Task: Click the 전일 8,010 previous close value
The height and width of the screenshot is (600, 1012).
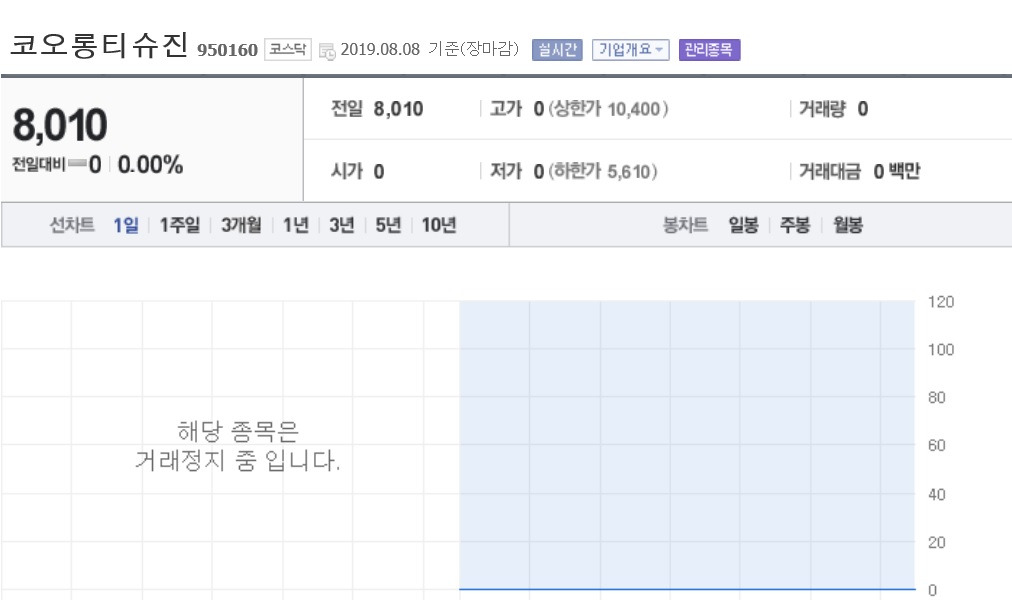Action: 398,109
